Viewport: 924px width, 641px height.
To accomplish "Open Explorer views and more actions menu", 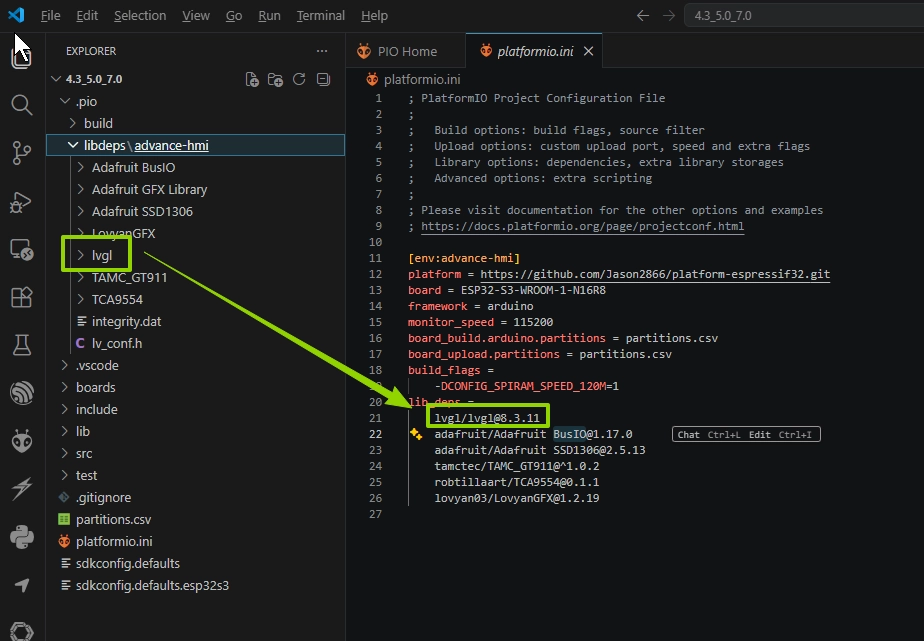I will pos(322,51).
